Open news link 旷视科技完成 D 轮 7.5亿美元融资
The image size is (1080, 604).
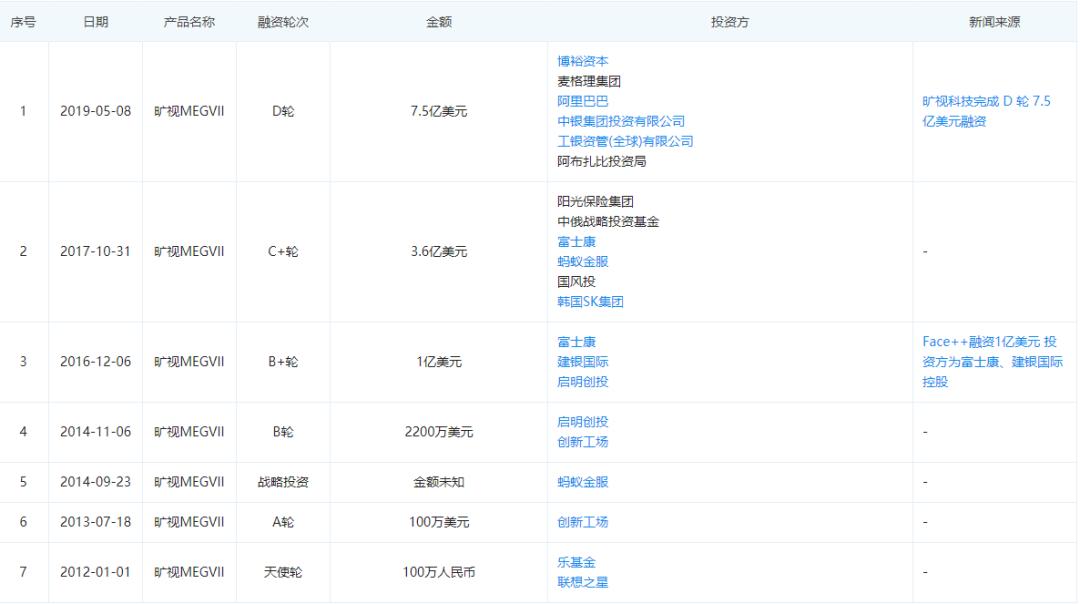(986, 111)
